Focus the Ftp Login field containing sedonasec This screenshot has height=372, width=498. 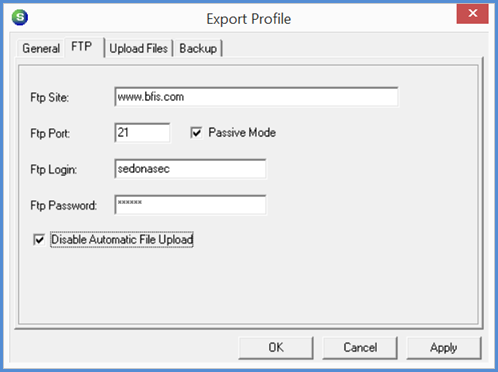click(190, 169)
